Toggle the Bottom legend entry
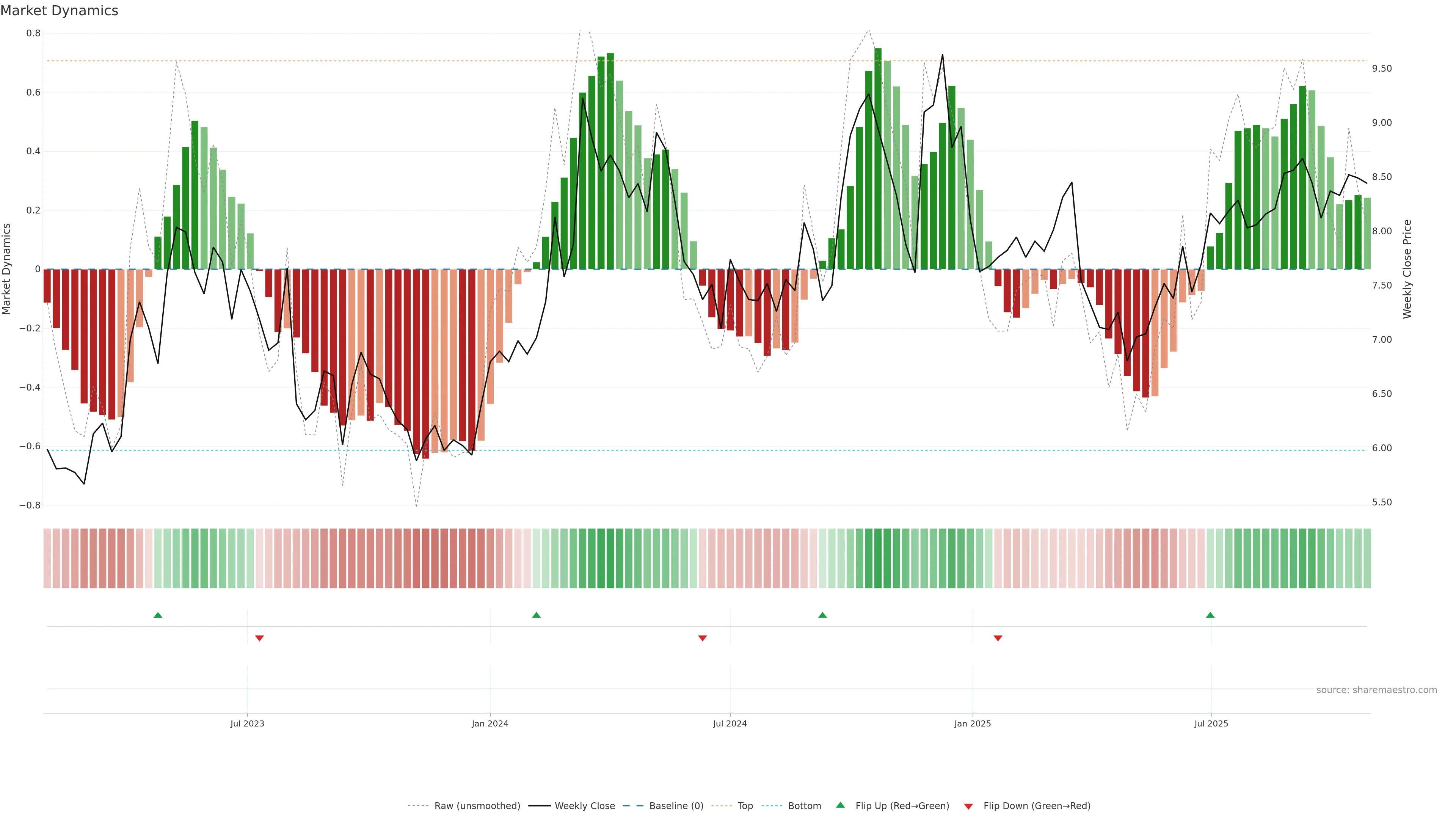Viewport: 1456px width, 819px height. pyautogui.click(x=804, y=806)
